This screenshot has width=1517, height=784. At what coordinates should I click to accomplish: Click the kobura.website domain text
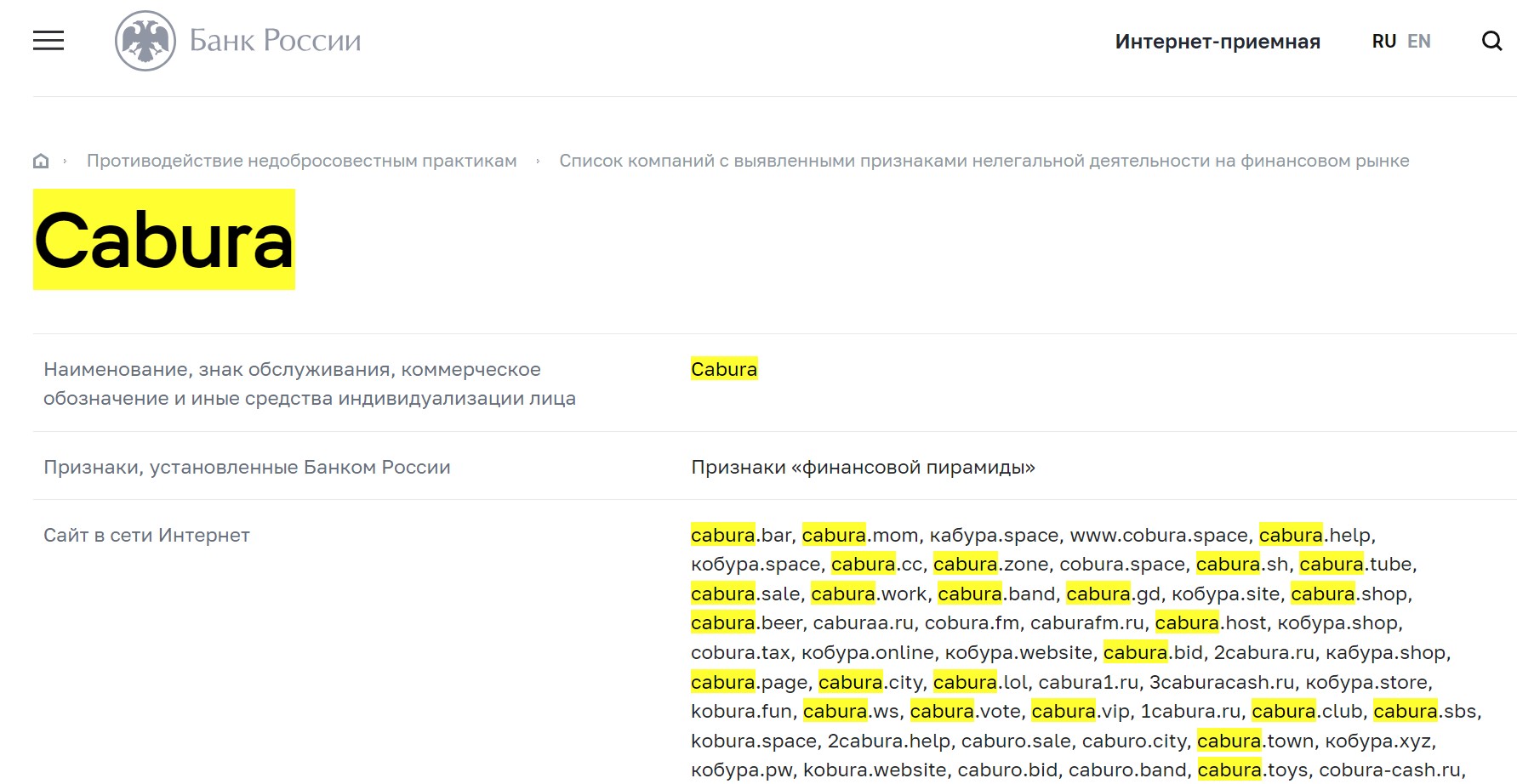coord(874,770)
